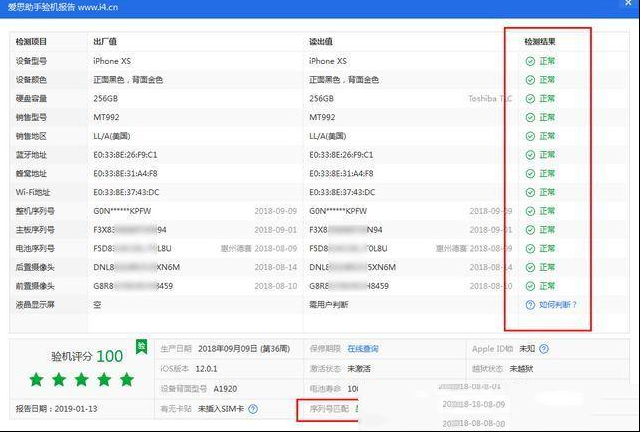Click the green check icon for 设备颜色
The height and width of the screenshot is (432, 640).
pos(530,80)
